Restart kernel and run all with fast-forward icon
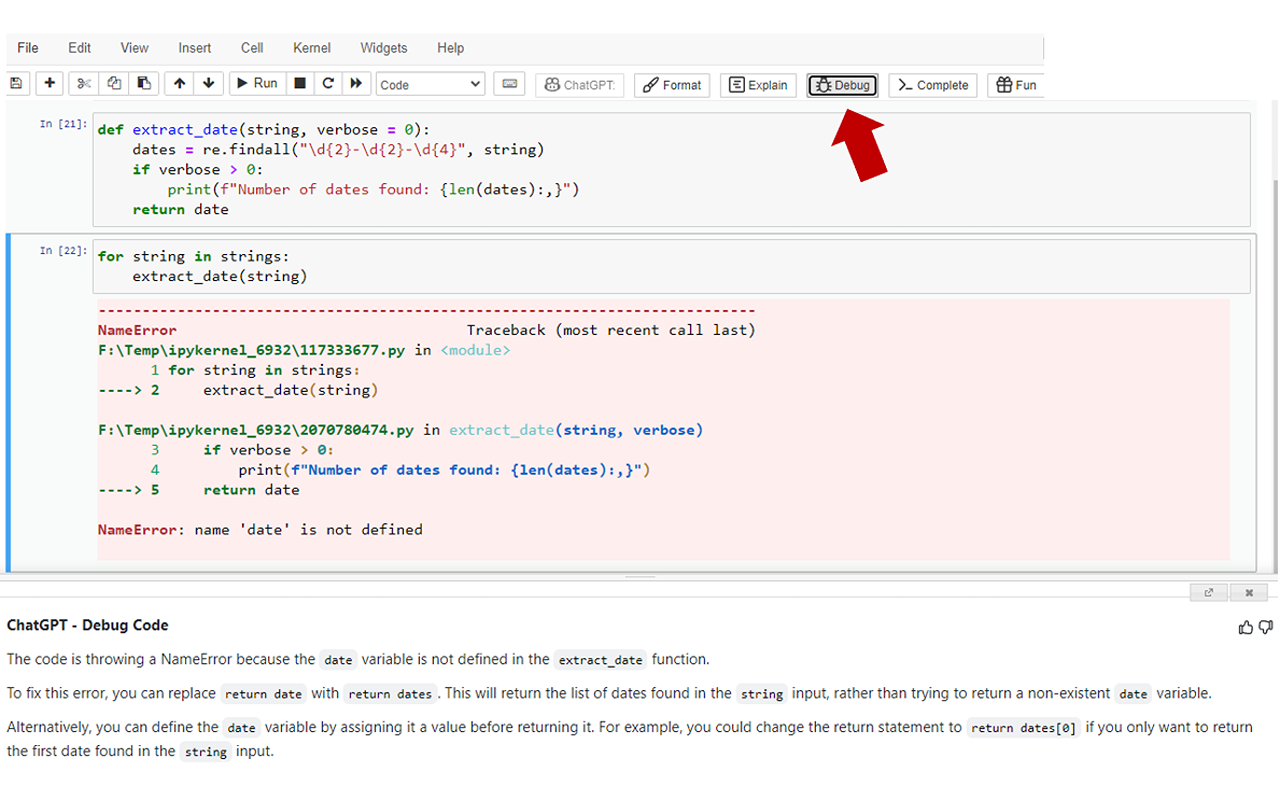 point(357,84)
